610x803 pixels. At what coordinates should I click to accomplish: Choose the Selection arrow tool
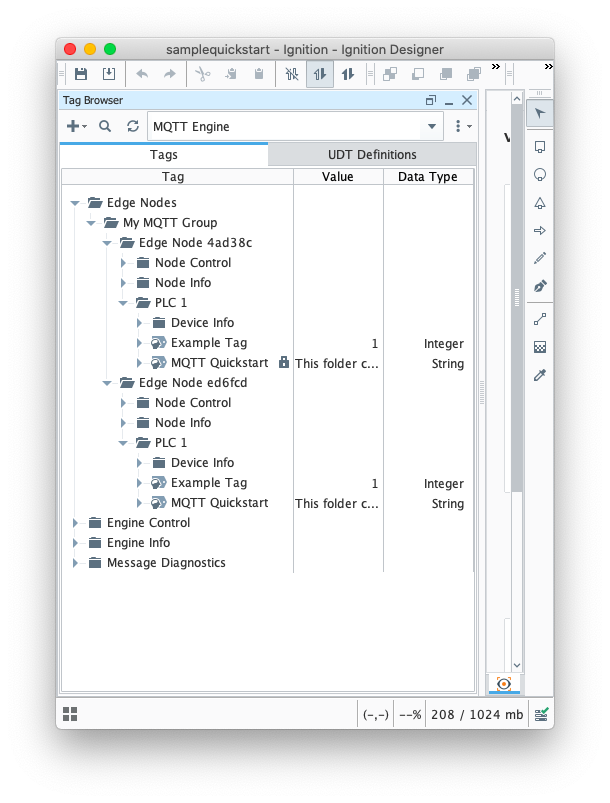[x=540, y=113]
